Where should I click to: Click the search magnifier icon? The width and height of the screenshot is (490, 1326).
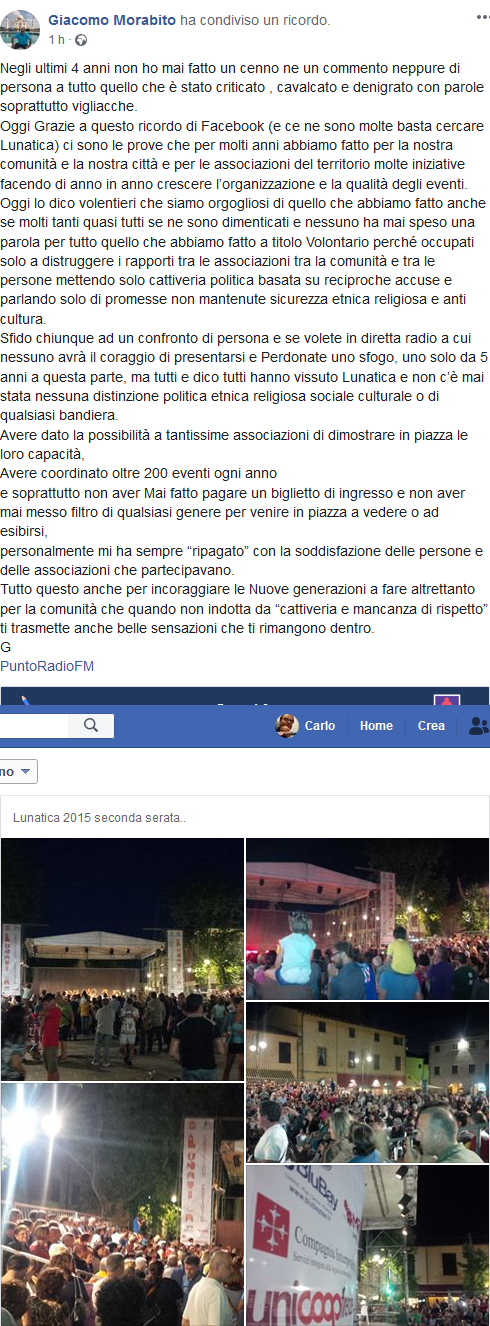[x=91, y=726]
